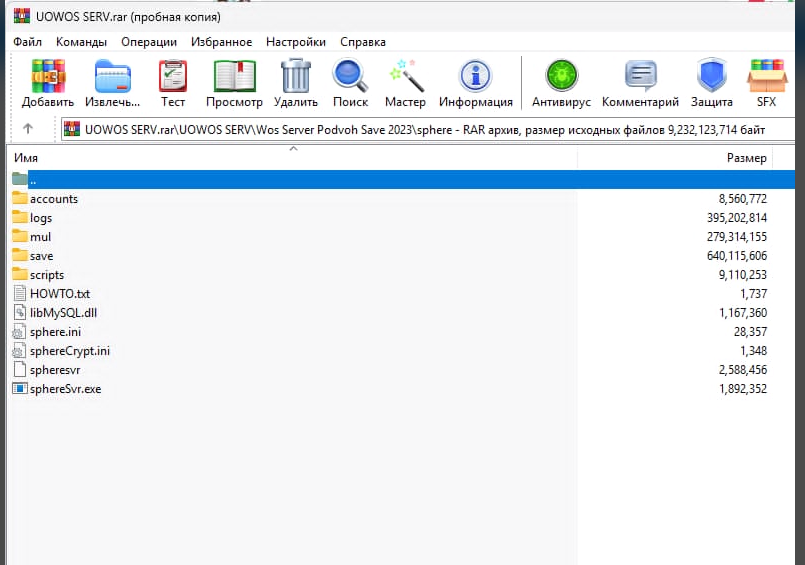
Task: Open the Комментарий icon
Action: coord(640,76)
